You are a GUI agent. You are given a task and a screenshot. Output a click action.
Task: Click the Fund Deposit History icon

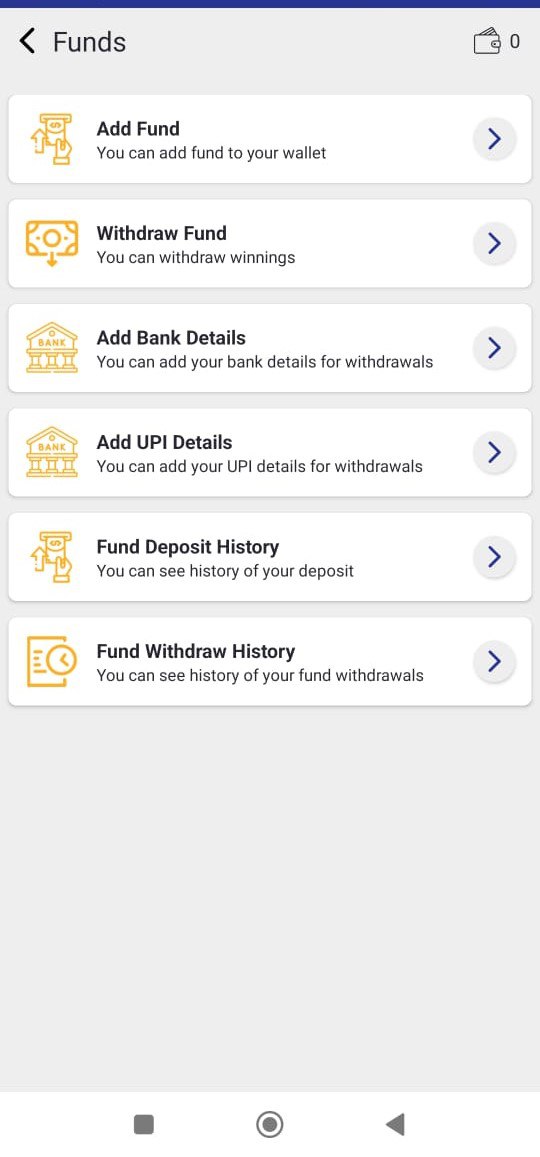[x=52, y=557]
